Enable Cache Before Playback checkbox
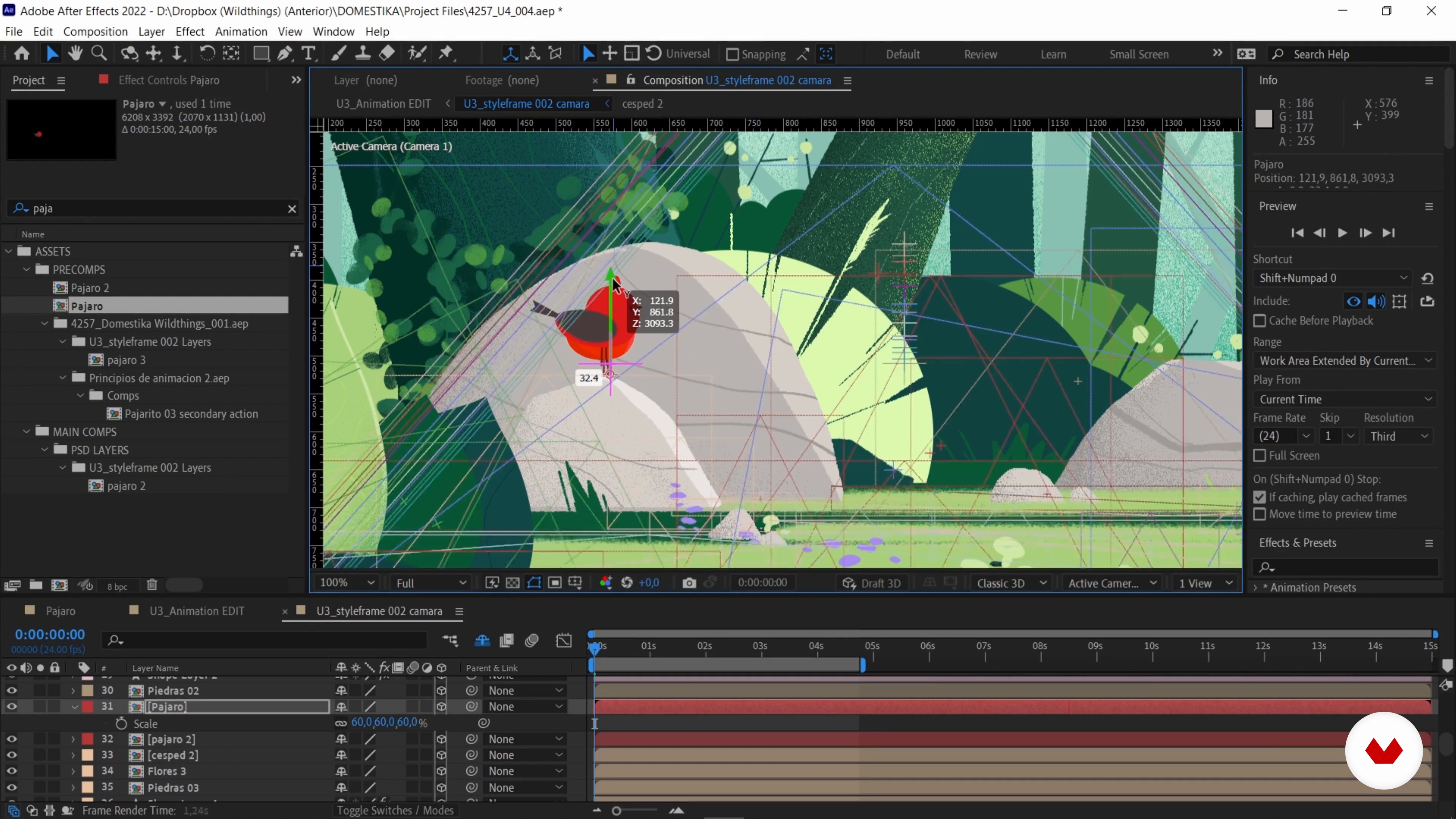Viewport: 1456px width, 819px height. [1259, 320]
